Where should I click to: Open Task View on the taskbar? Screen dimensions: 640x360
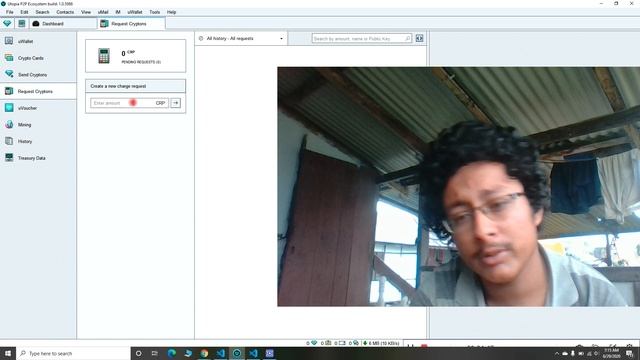155,353
